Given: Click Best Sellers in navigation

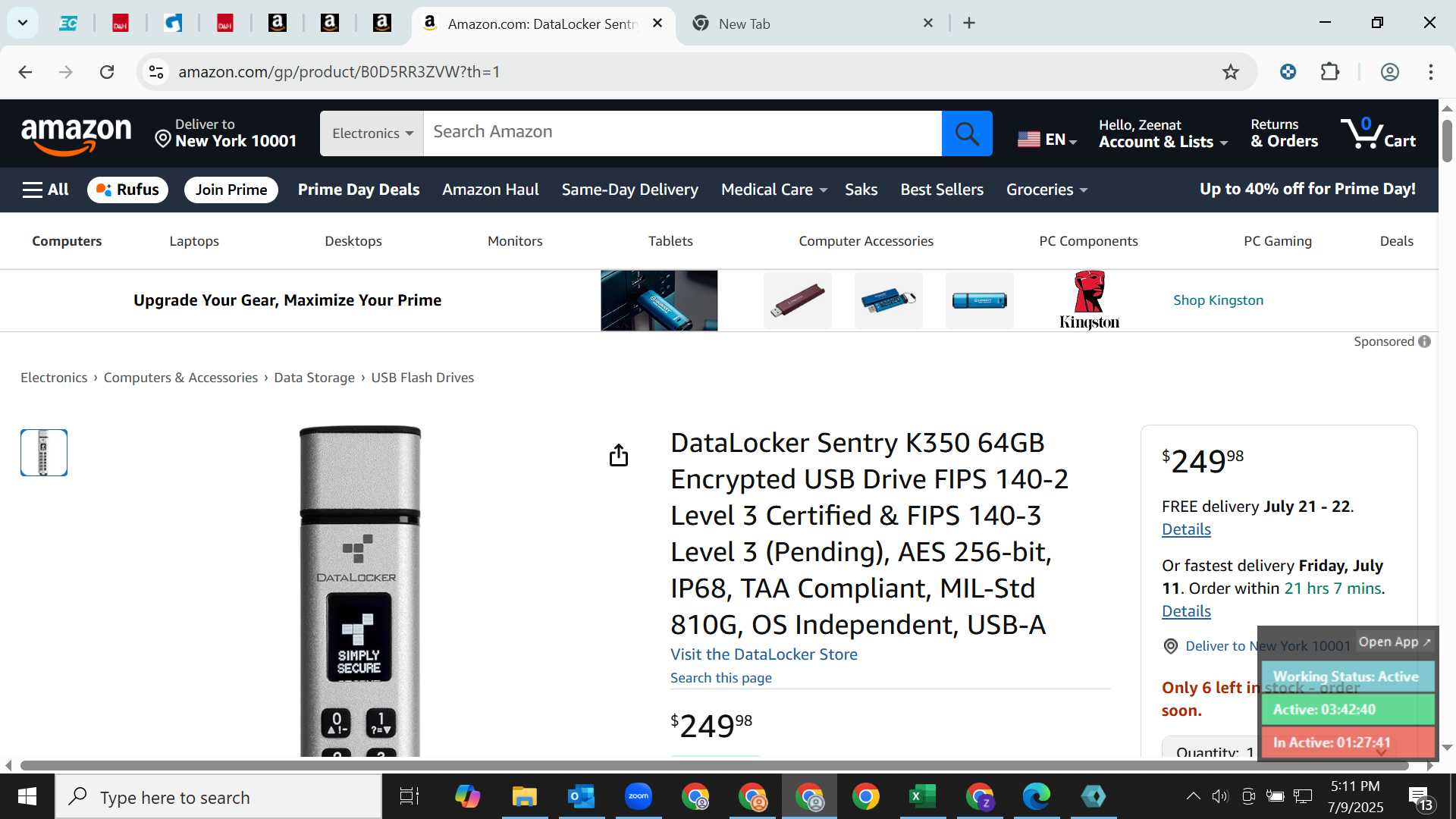Looking at the screenshot, I should (x=942, y=190).
